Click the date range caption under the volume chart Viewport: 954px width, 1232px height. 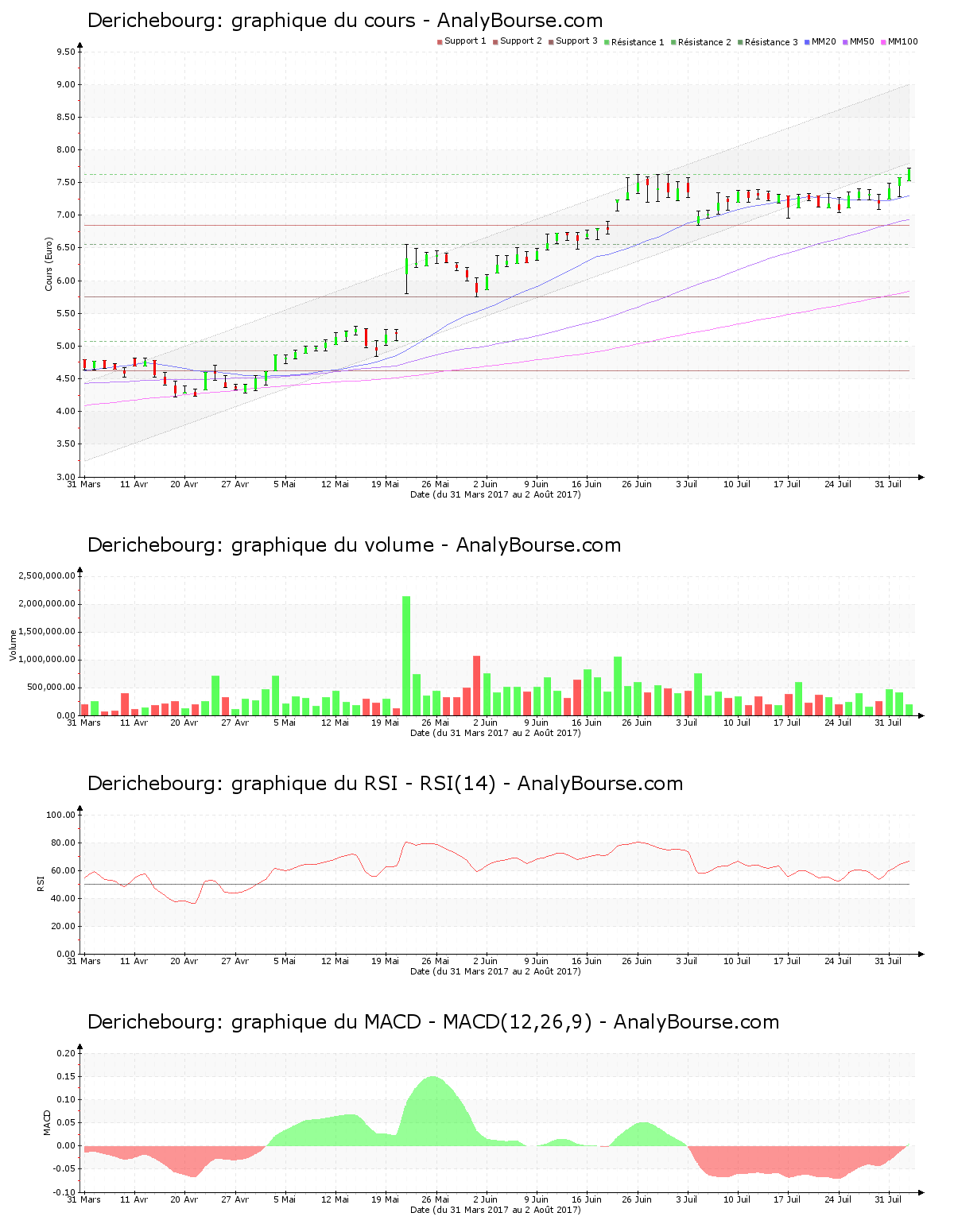pyautogui.click(x=495, y=733)
